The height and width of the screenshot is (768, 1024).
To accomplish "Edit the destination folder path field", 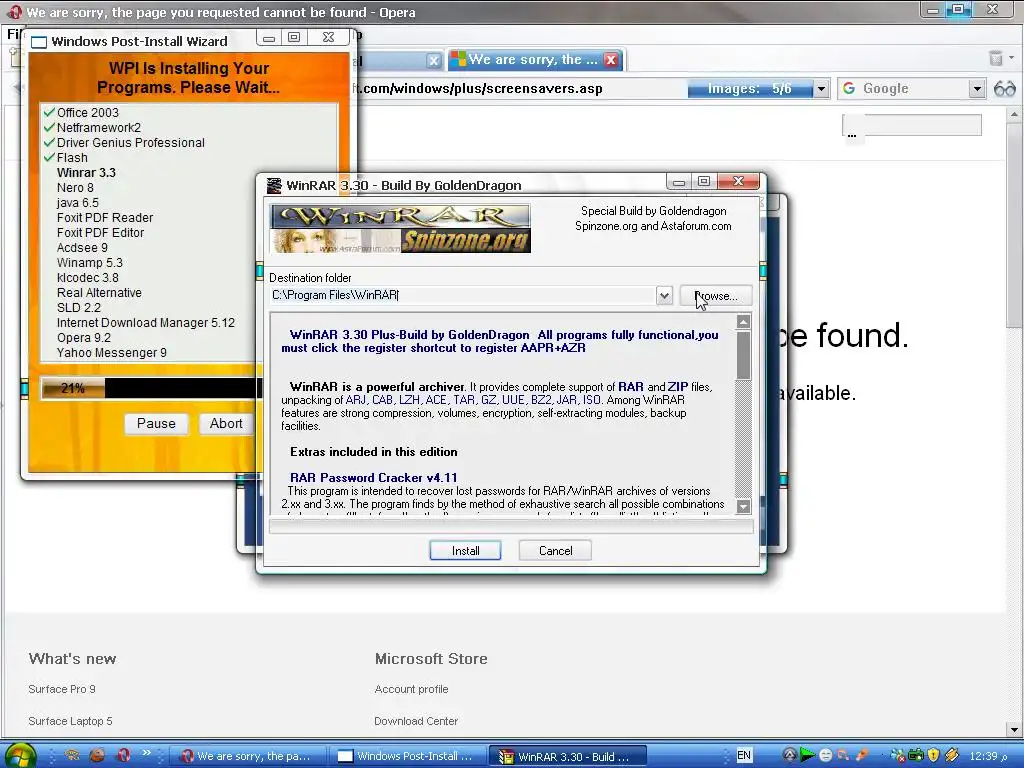I will (462, 295).
